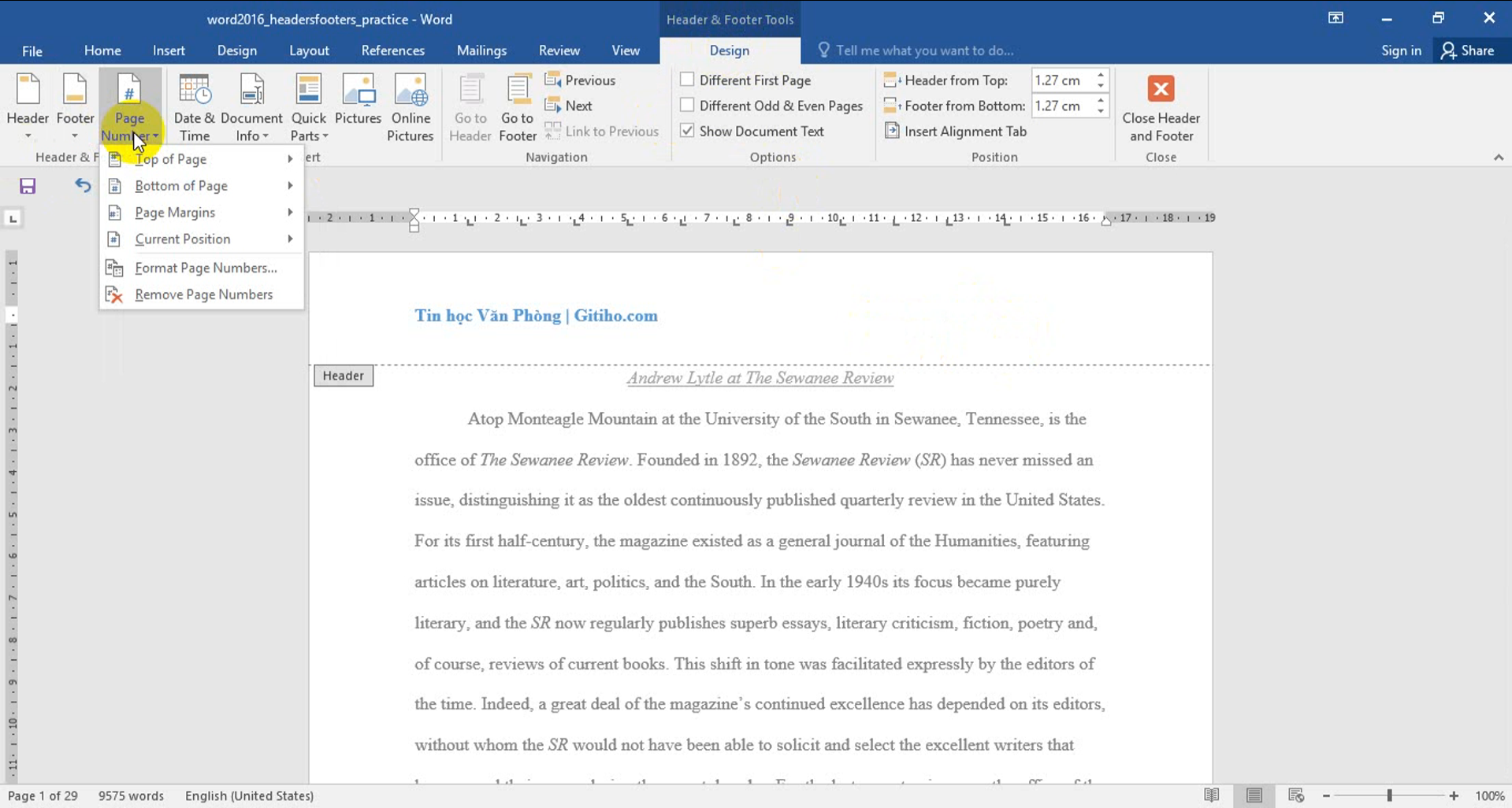Image resolution: width=1512 pixels, height=808 pixels.
Task: Select Header & Footer Tools Design tab
Action: [x=730, y=50]
